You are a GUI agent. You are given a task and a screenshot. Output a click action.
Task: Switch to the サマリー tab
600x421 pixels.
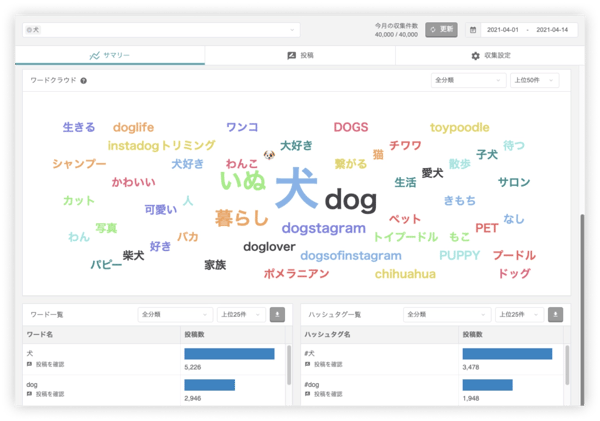[x=110, y=55]
